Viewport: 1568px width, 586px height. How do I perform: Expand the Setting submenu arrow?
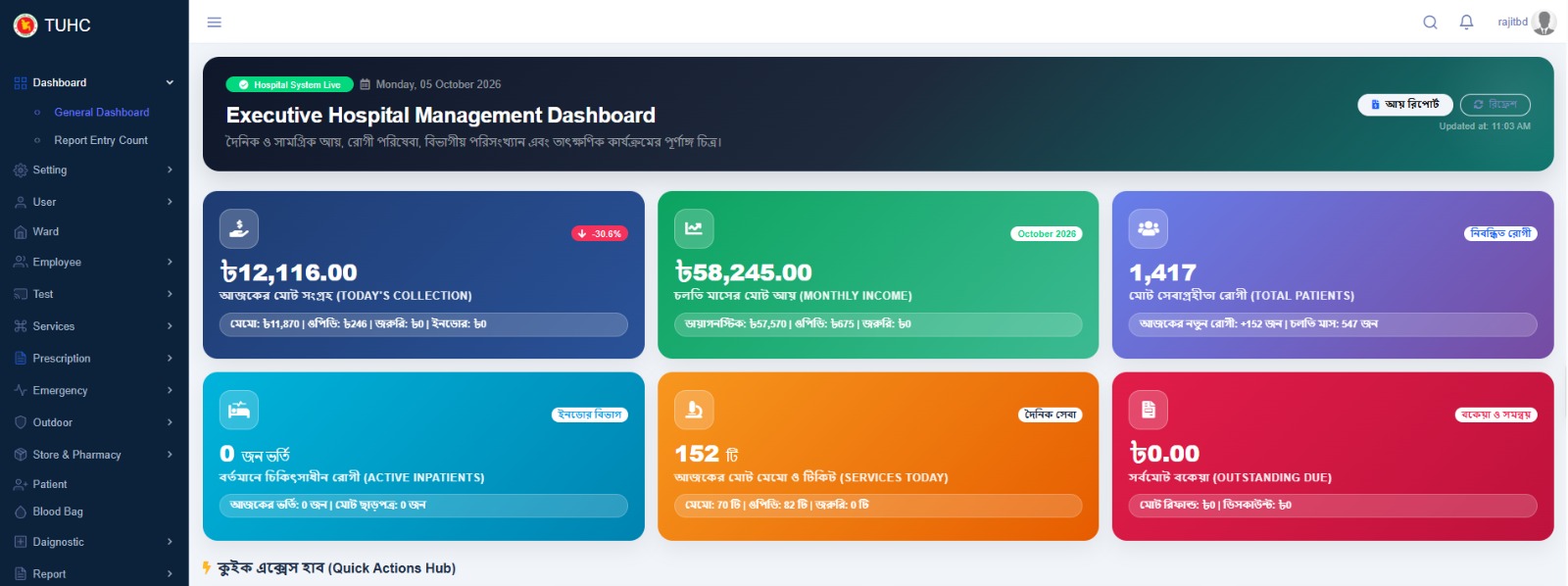[x=170, y=170]
